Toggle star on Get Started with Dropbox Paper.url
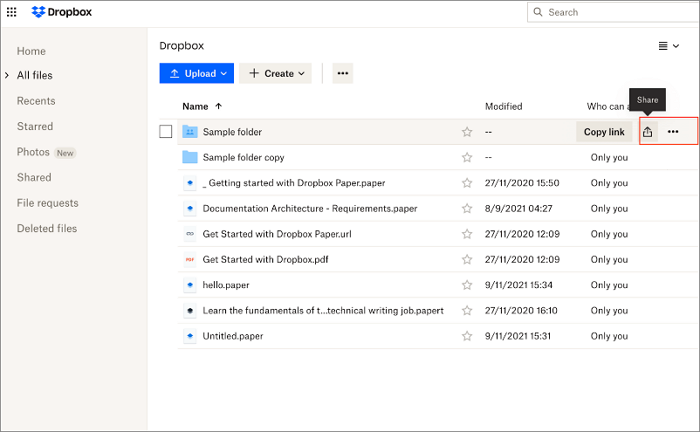 [x=466, y=234]
